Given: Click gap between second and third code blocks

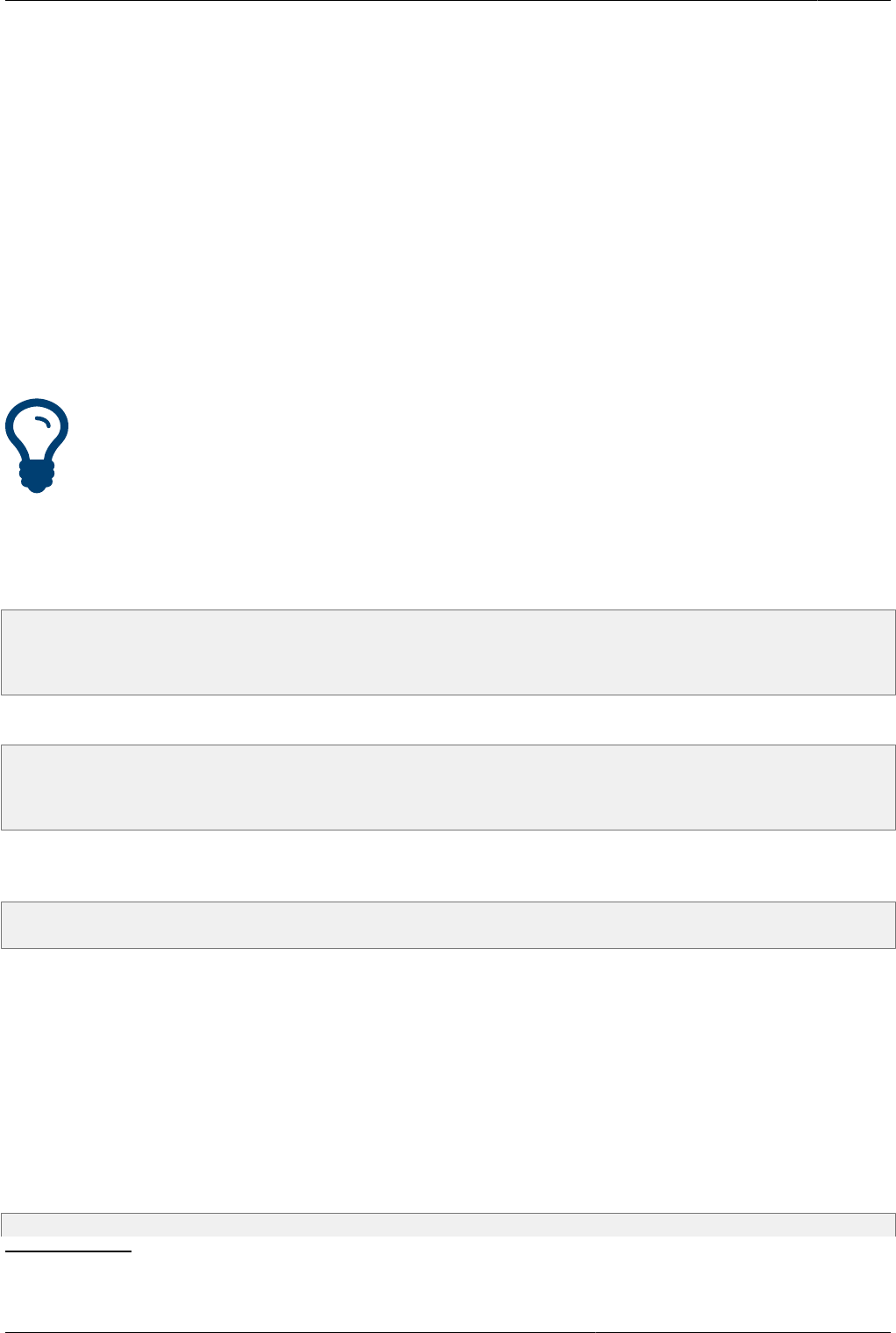Looking at the screenshot, I should [x=448, y=866].
